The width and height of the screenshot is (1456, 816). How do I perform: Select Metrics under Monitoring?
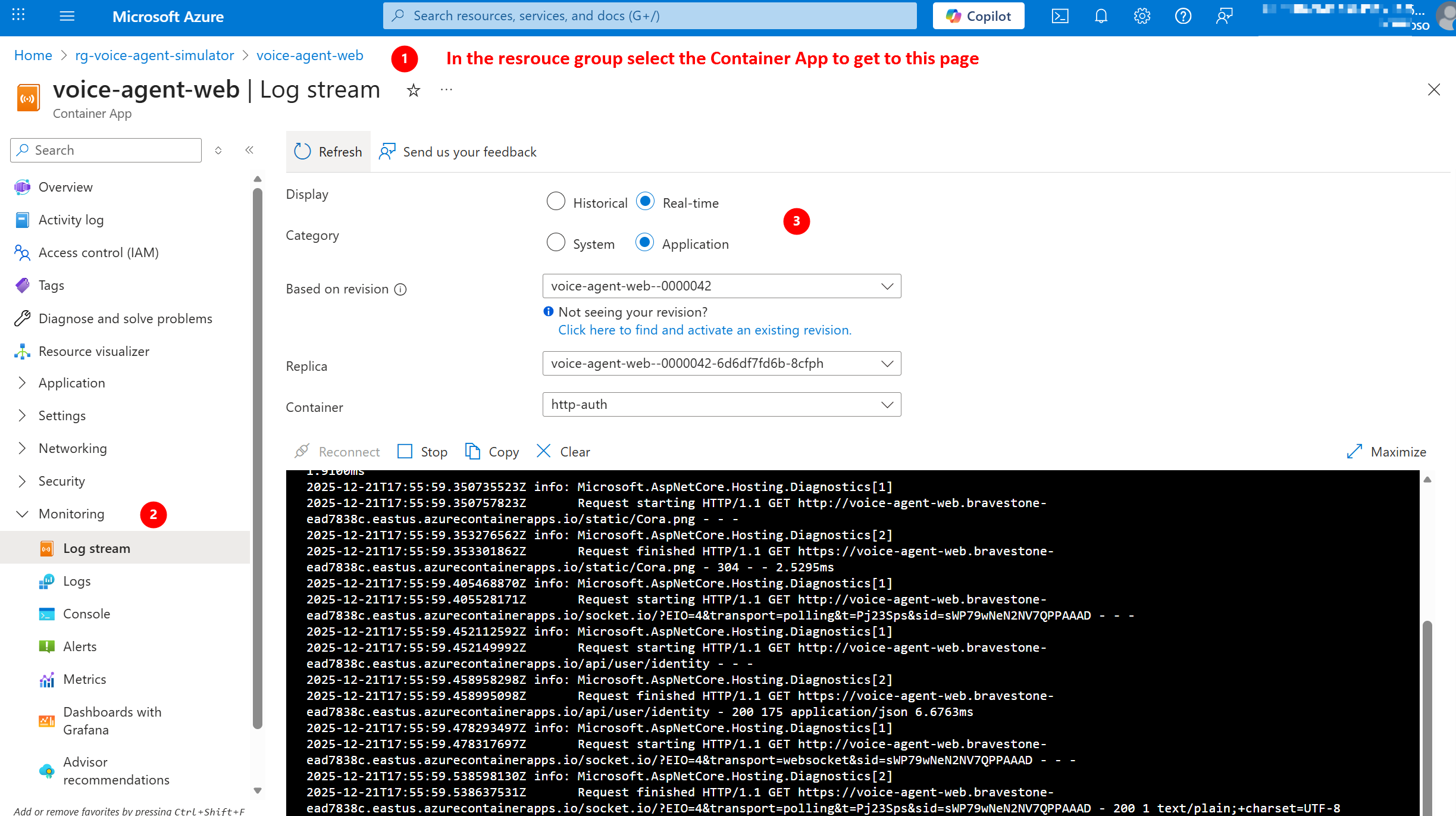pos(84,679)
